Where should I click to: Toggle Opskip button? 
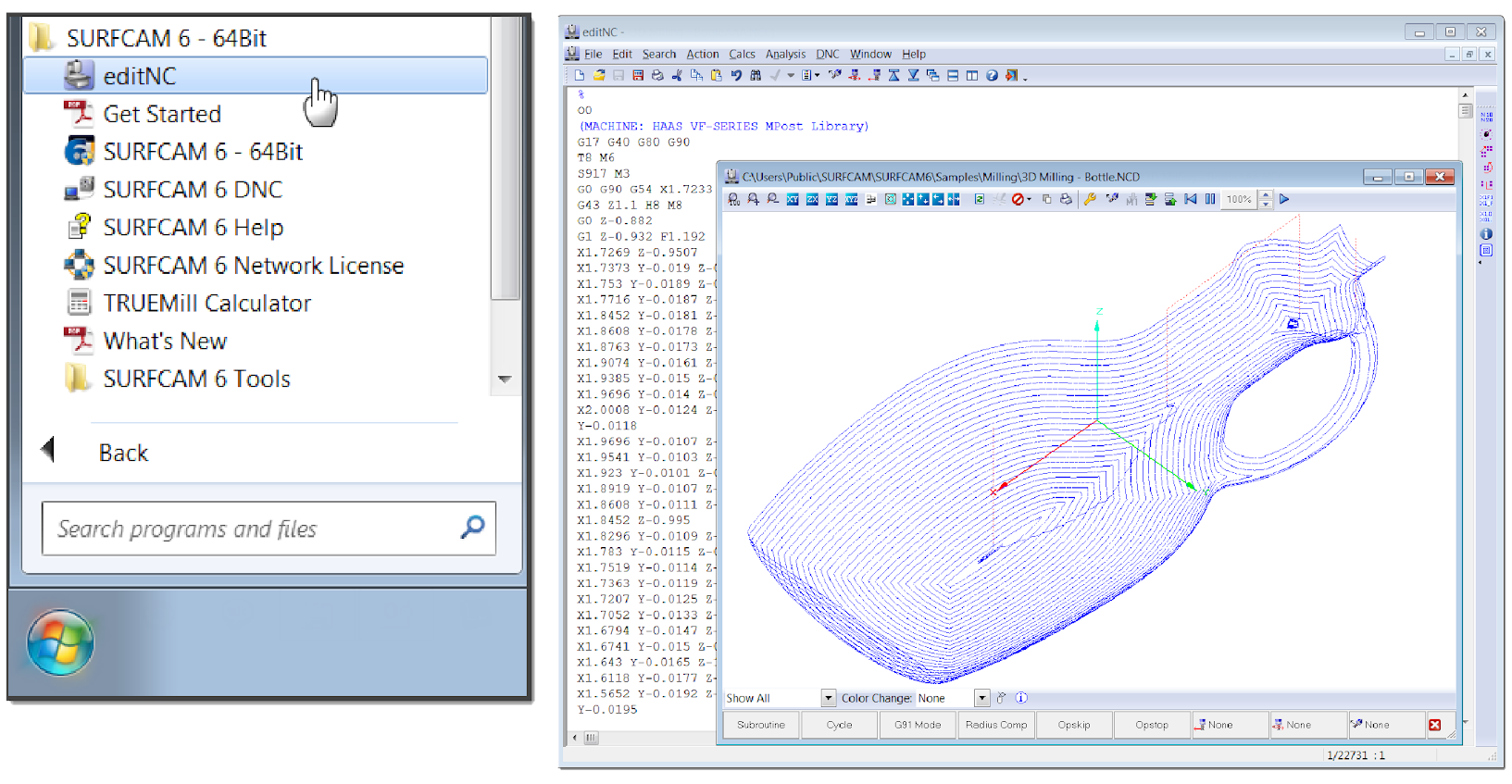(1074, 725)
